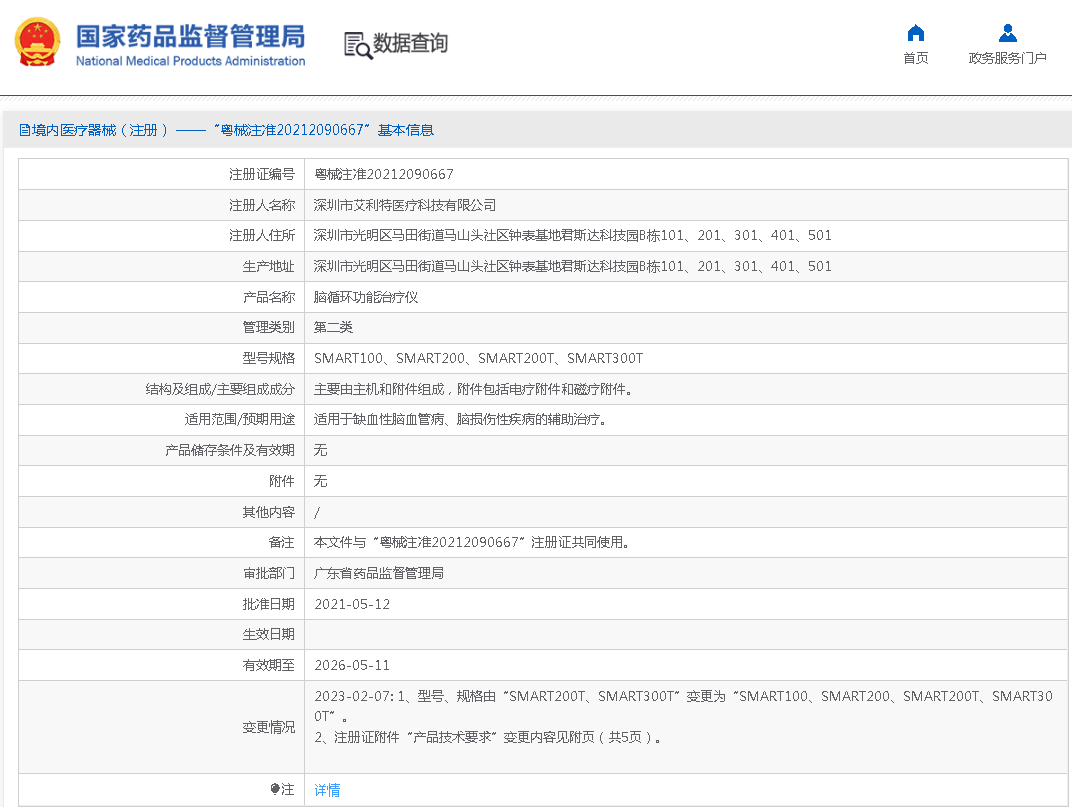Click the bullet icon beside 注 label
The image size is (1072, 807).
point(275,789)
